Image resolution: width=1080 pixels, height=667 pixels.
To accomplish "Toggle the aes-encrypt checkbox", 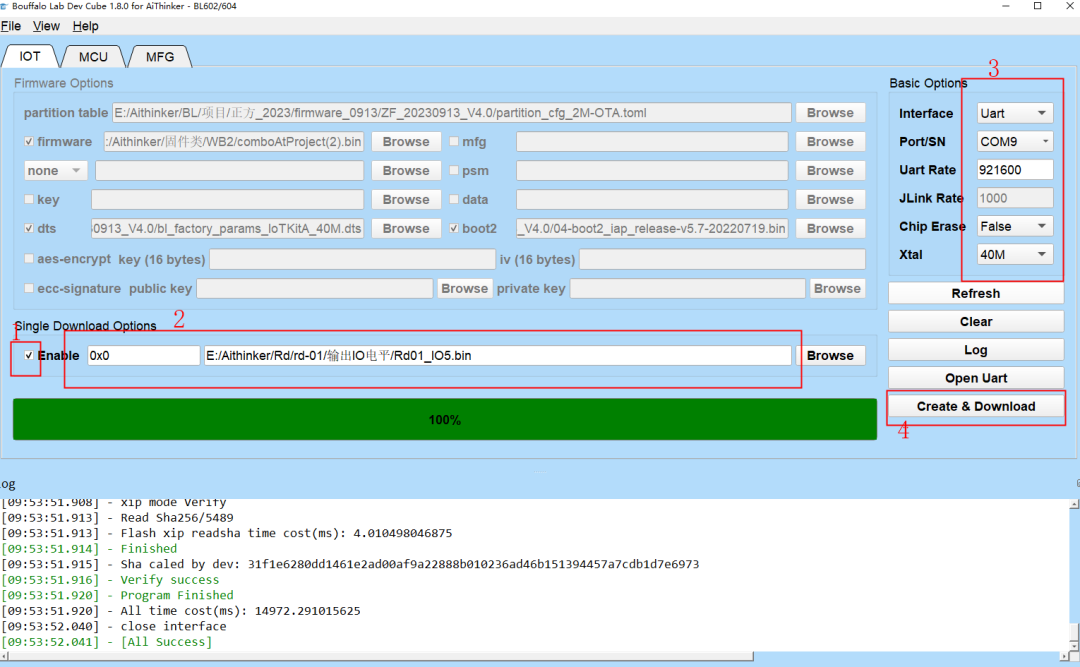I will pos(29,259).
